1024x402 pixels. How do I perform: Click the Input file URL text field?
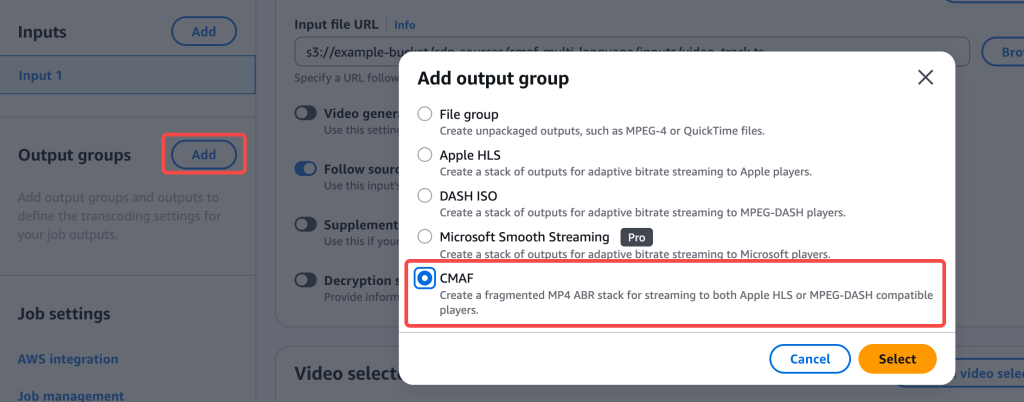click(632, 52)
